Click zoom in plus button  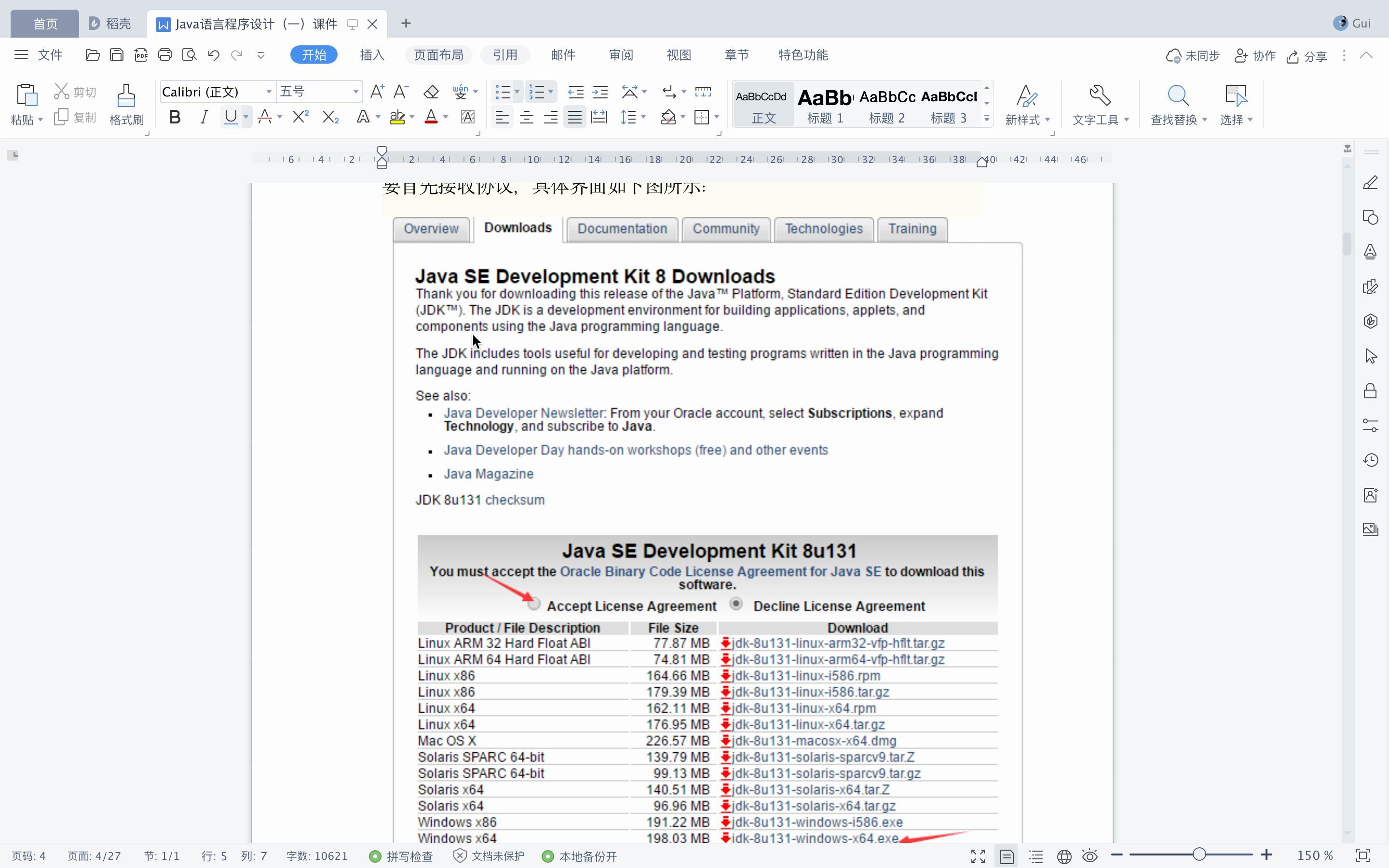(1267, 855)
